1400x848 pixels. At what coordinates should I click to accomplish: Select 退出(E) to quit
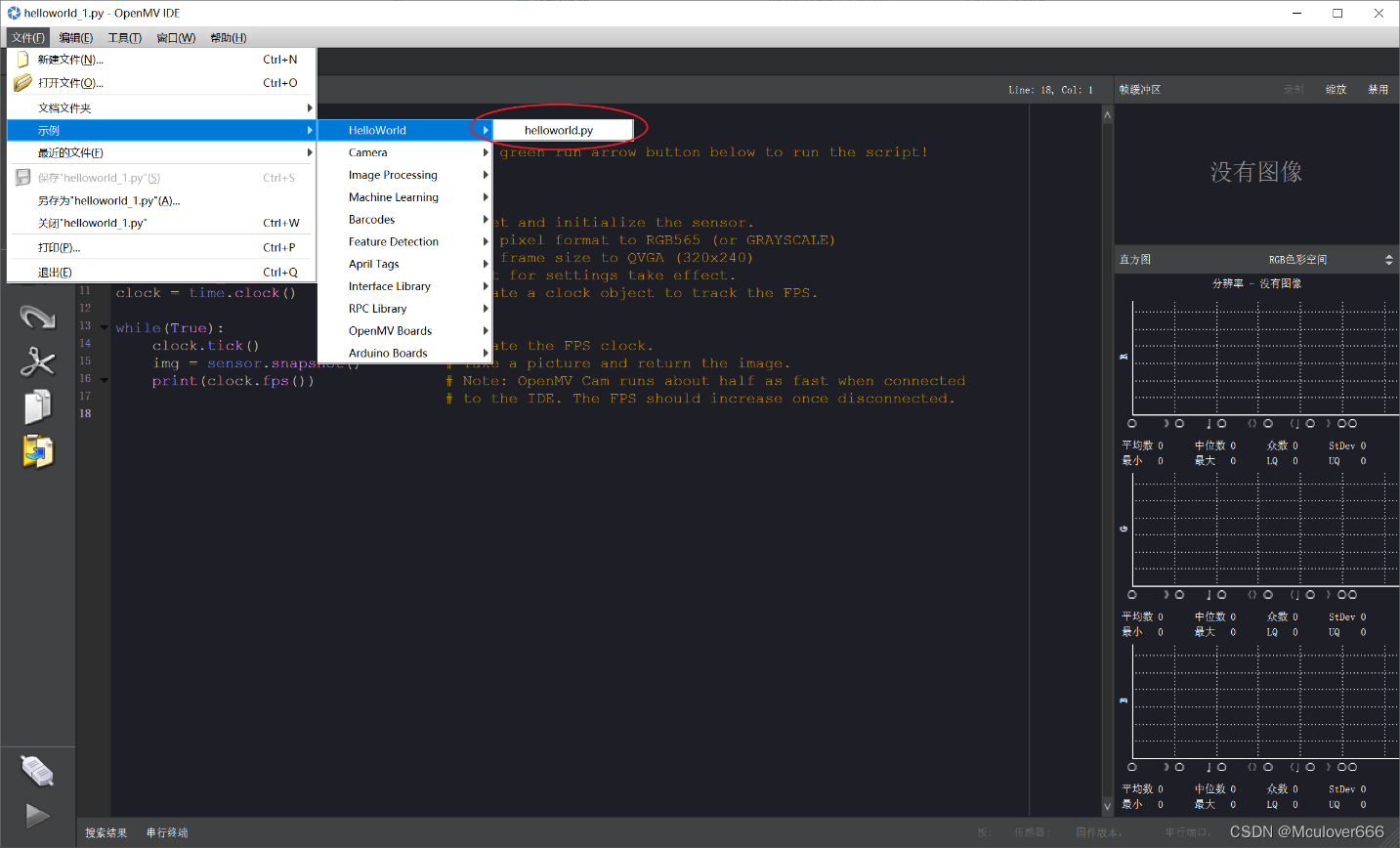click(161, 273)
